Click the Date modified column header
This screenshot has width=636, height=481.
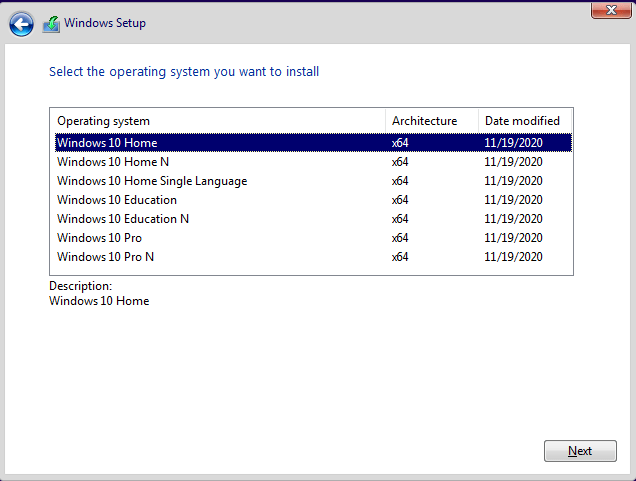(x=522, y=121)
